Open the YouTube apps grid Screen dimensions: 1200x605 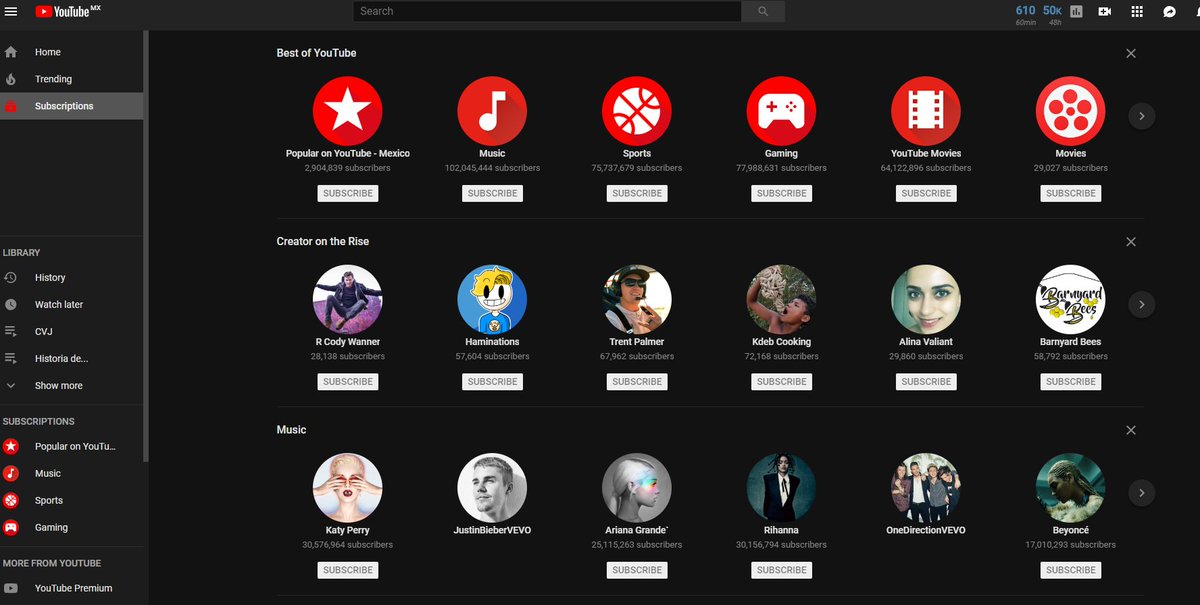pyautogui.click(x=1137, y=12)
